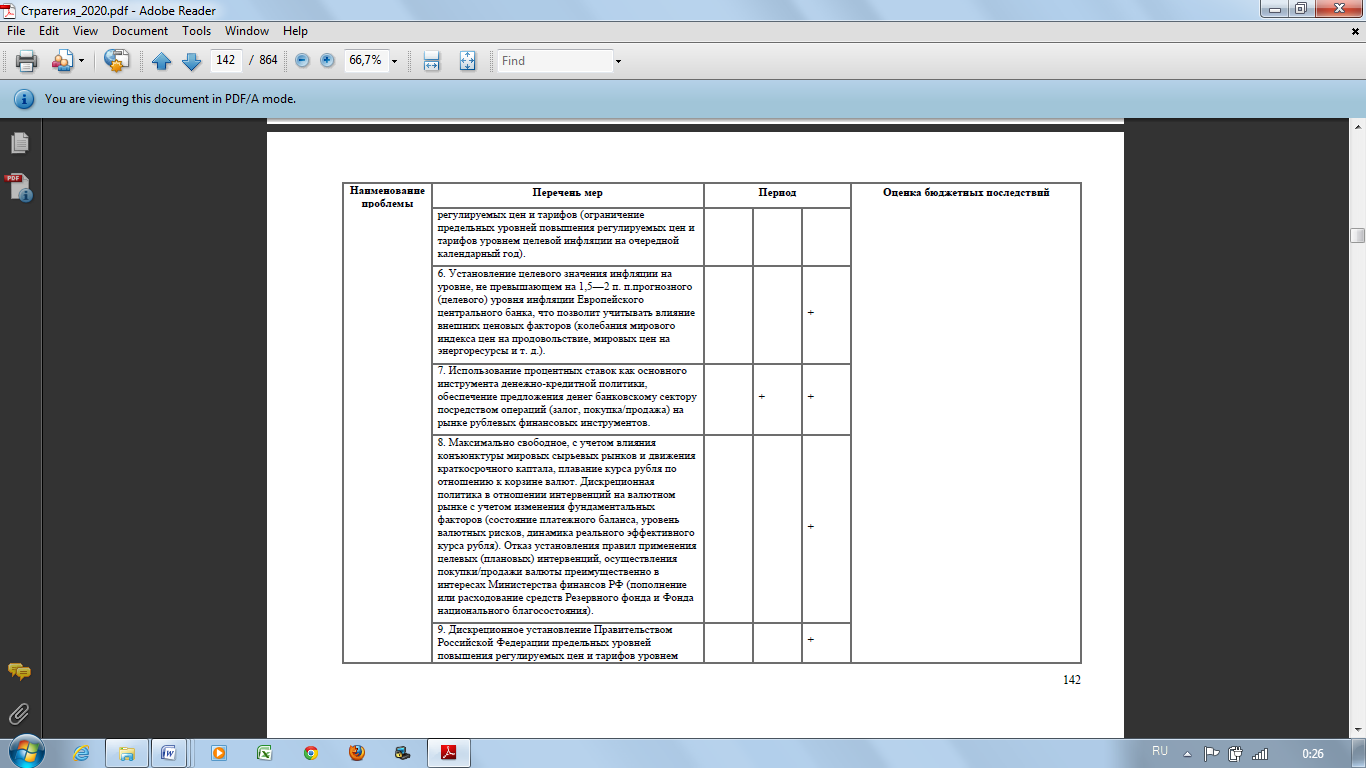Click the total page count '864'
Viewport: 1366px width, 768px height.
tap(268, 61)
